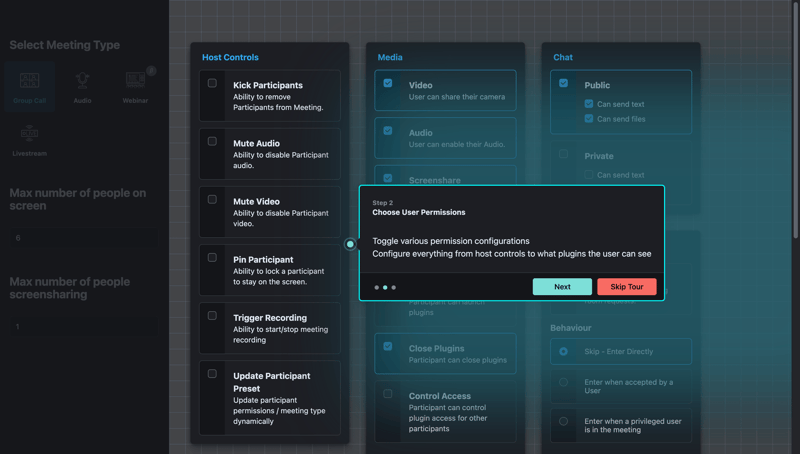Click the Host Controls section heading
The height and width of the screenshot is (454, 800).
[230, 57]
